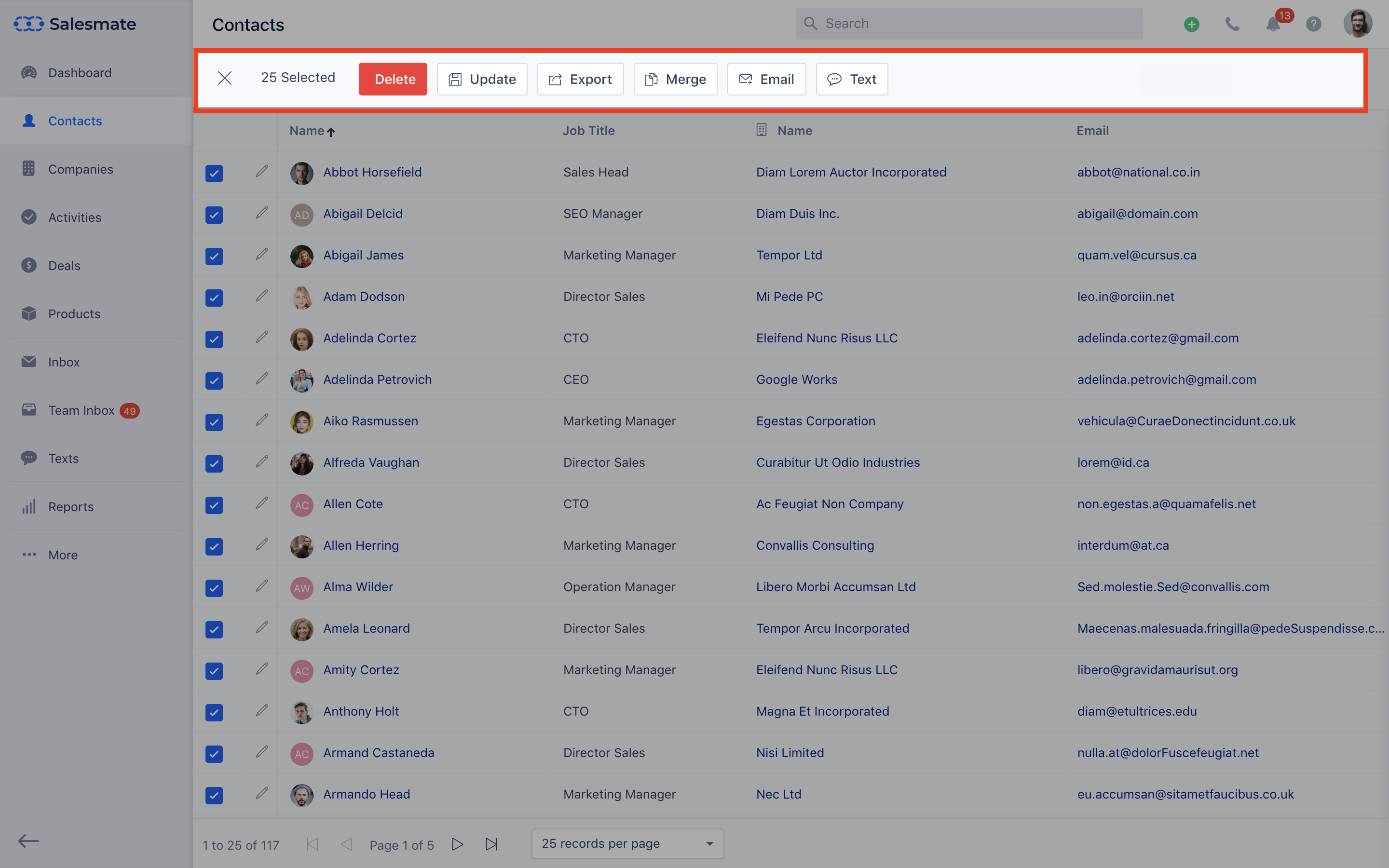
Task: Go to next page arrow
Action: point(457,844)
